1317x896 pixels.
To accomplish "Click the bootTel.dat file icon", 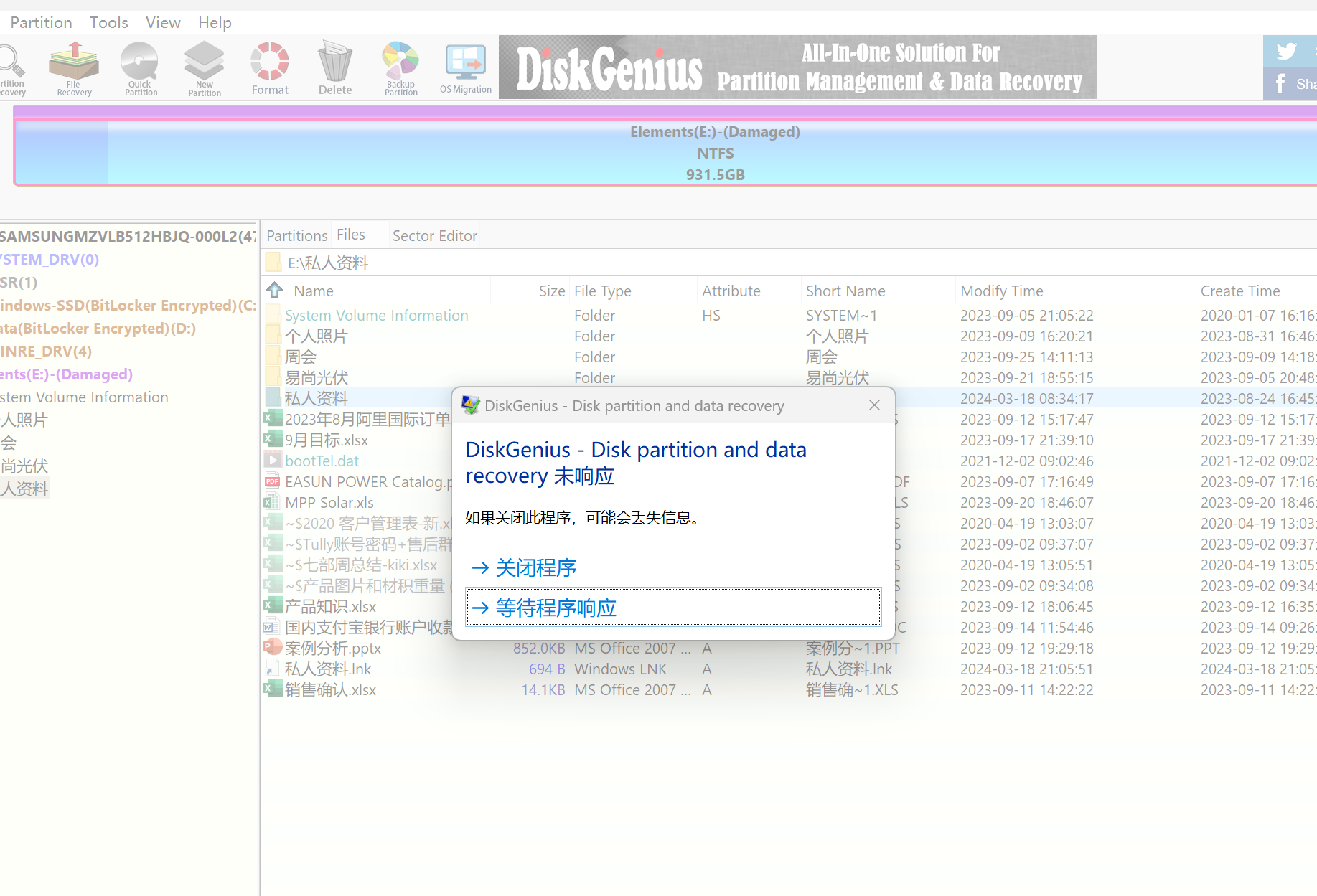I will 272,460.
